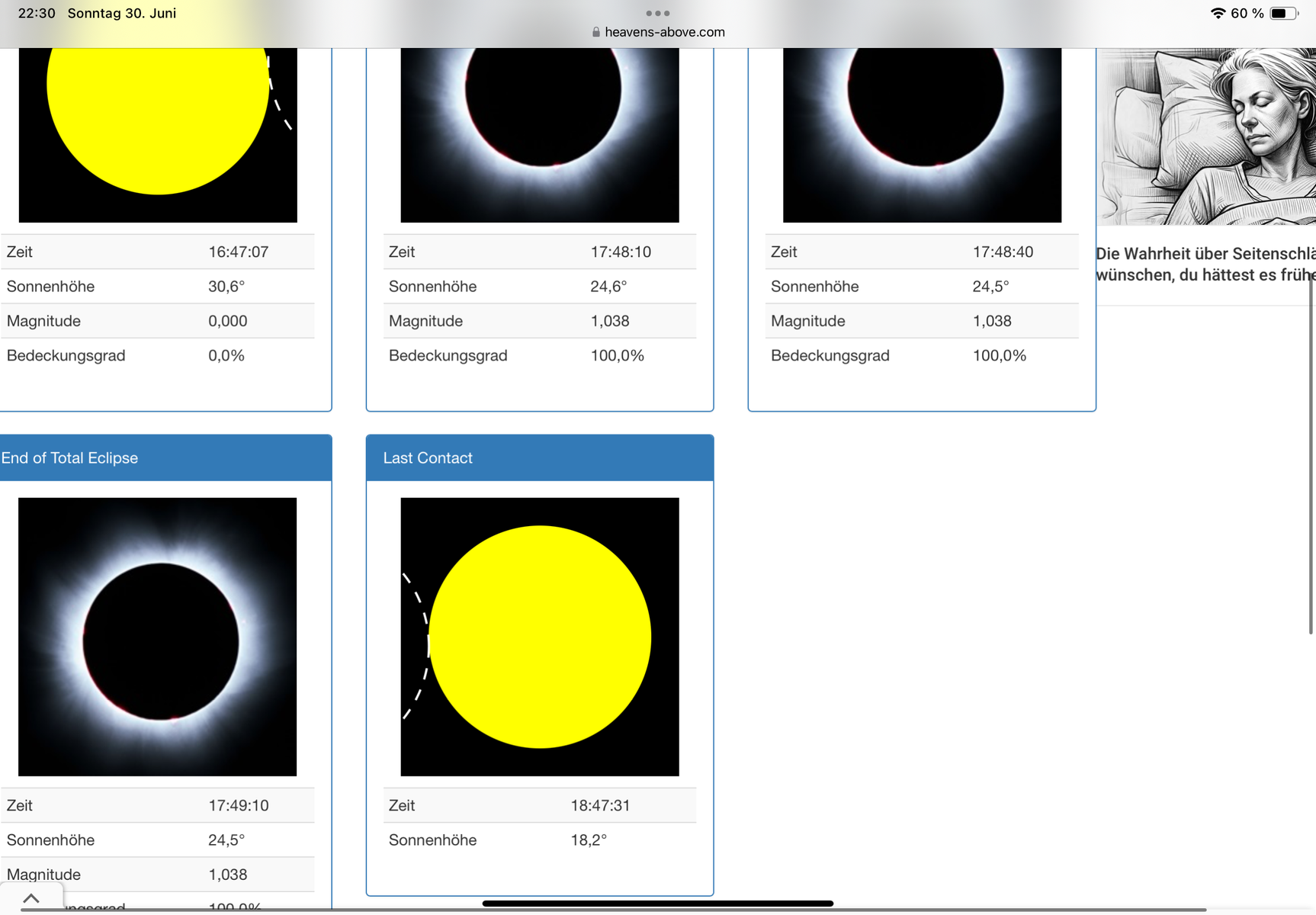Viewport: 1316px width, 915px height.
Task: Tap the corona image above time 17:48:40
Action: pyautogui.click(x=922, y=134)
